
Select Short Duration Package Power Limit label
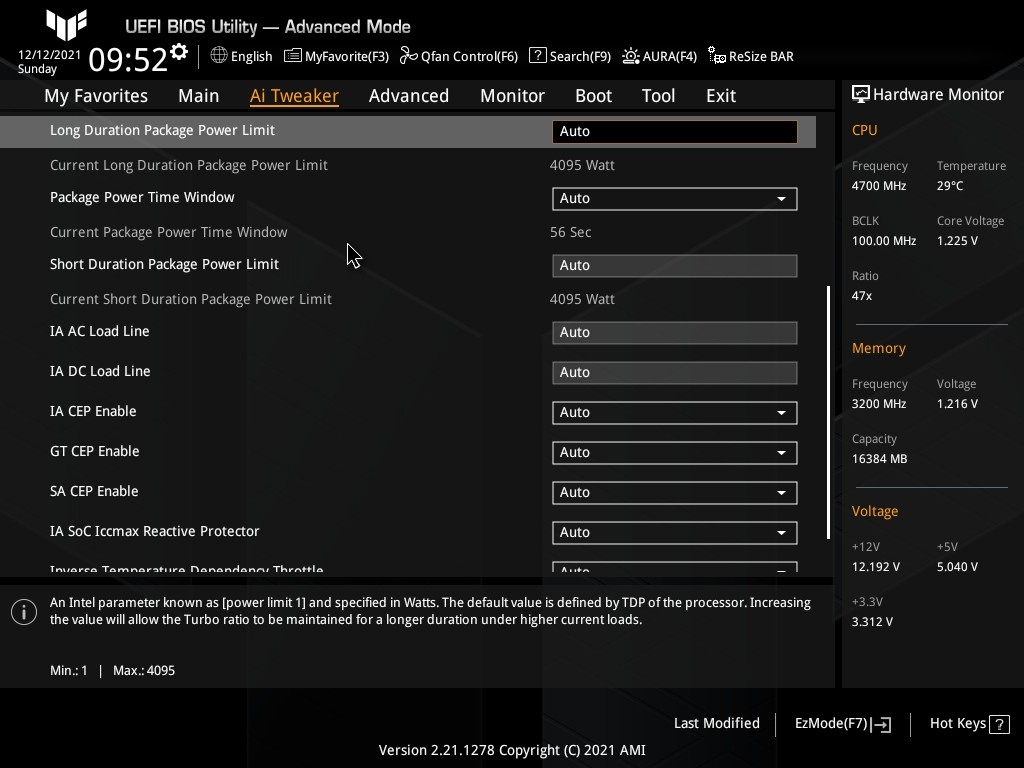click(x=164, y=264)
